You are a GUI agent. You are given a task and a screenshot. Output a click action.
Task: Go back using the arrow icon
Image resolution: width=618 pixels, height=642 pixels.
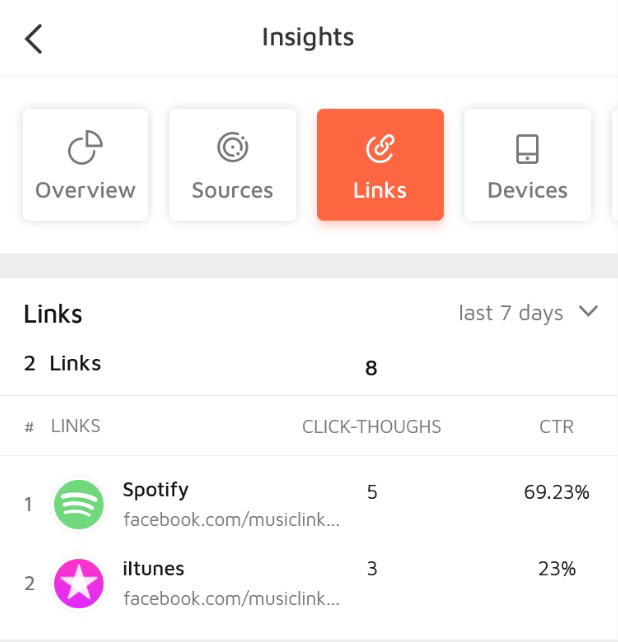tap(34, 39)
